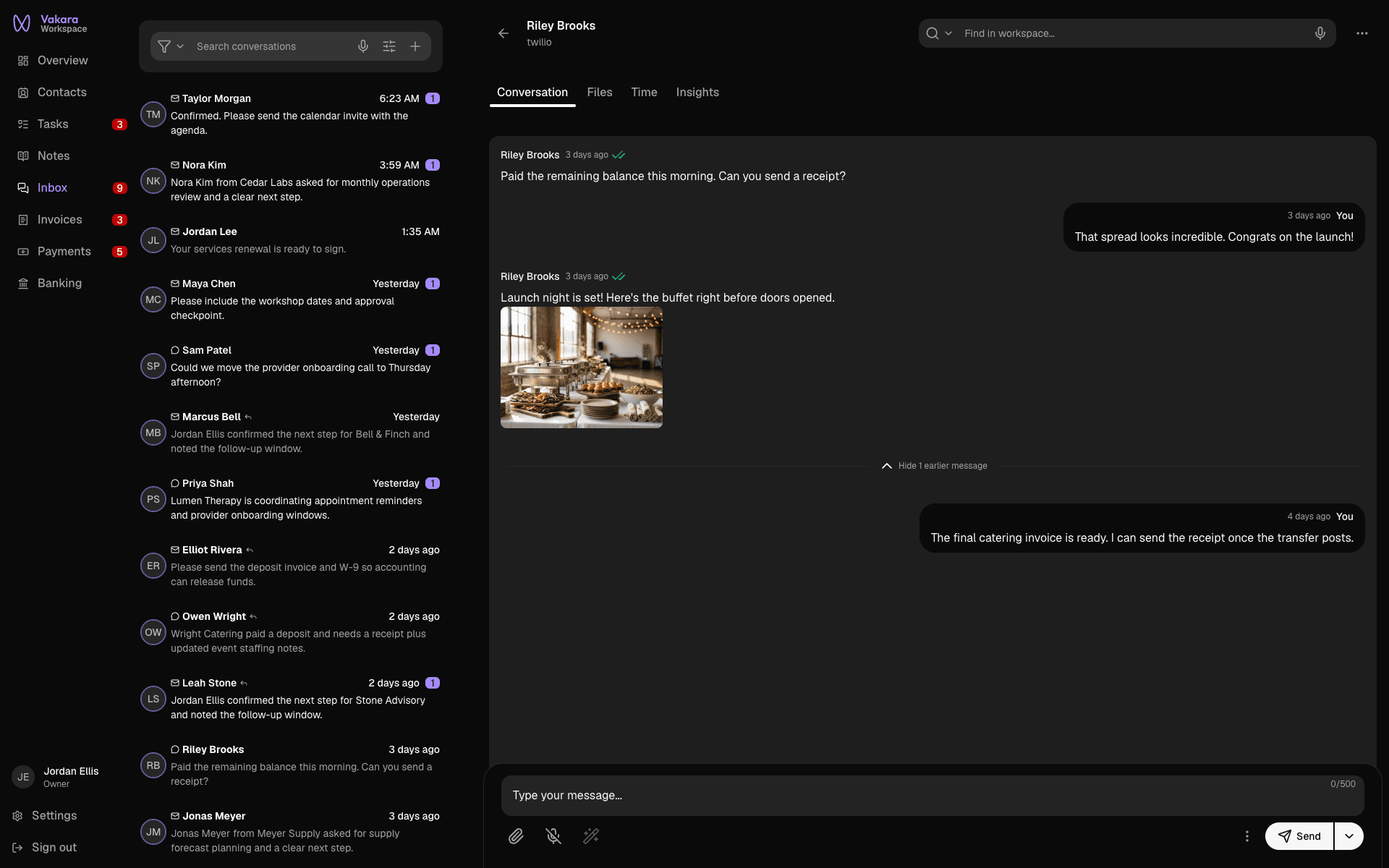Open conversation filter settings sliders icon
Viewport: 1389px width, 868px height.
(x=389, y=46)
